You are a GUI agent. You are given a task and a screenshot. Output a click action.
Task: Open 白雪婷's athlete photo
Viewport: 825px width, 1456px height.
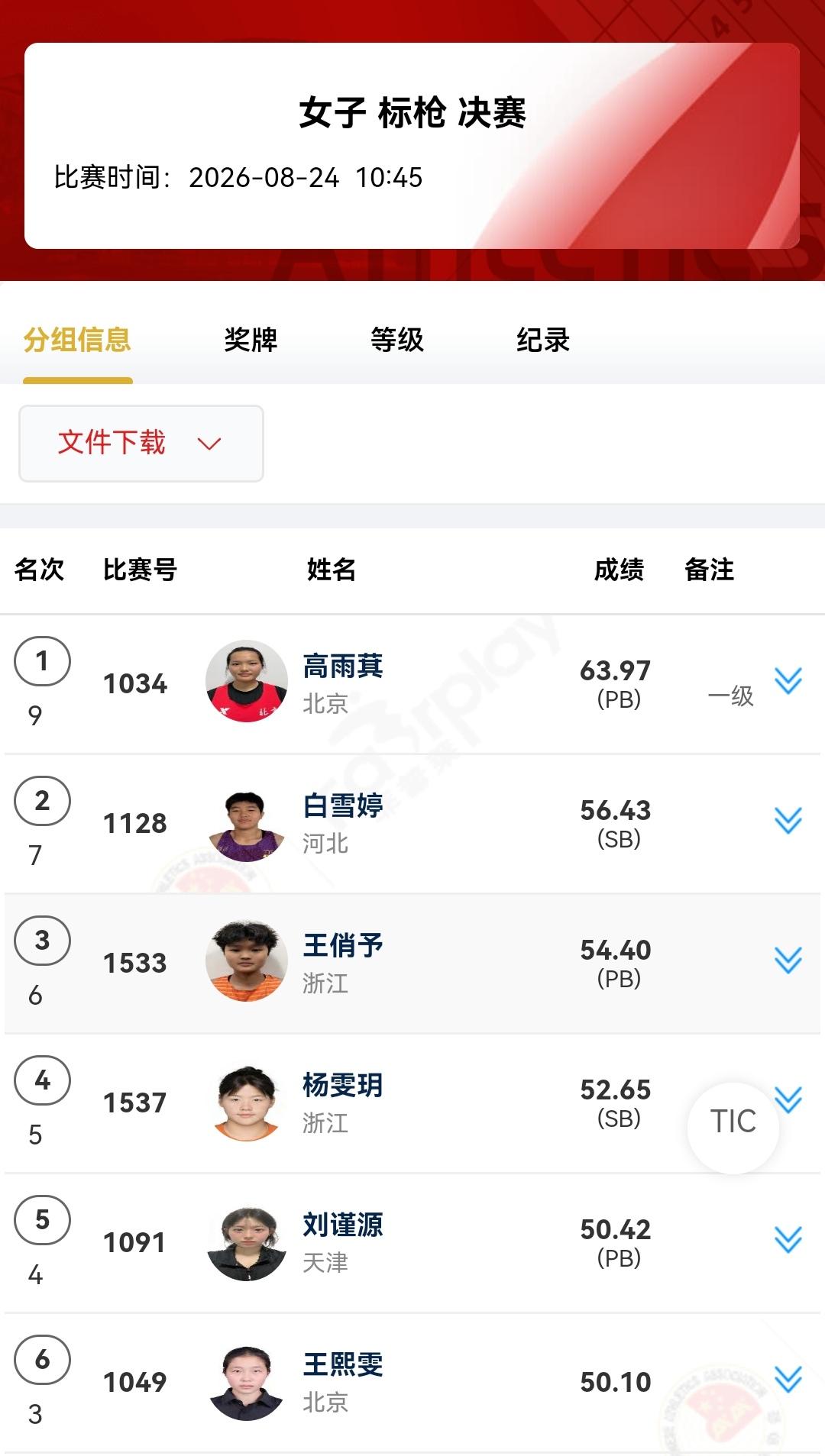[x=247, y=822]
